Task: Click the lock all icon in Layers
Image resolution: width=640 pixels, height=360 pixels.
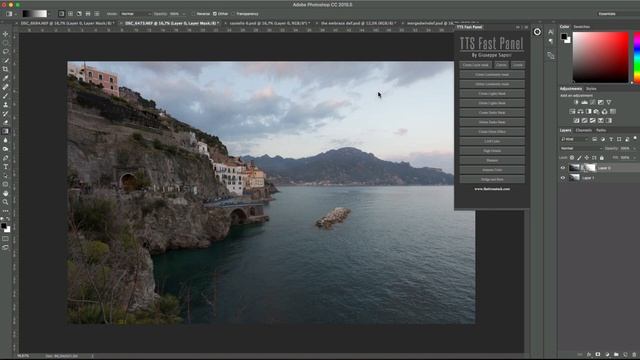Action: (x=602, y=158)
